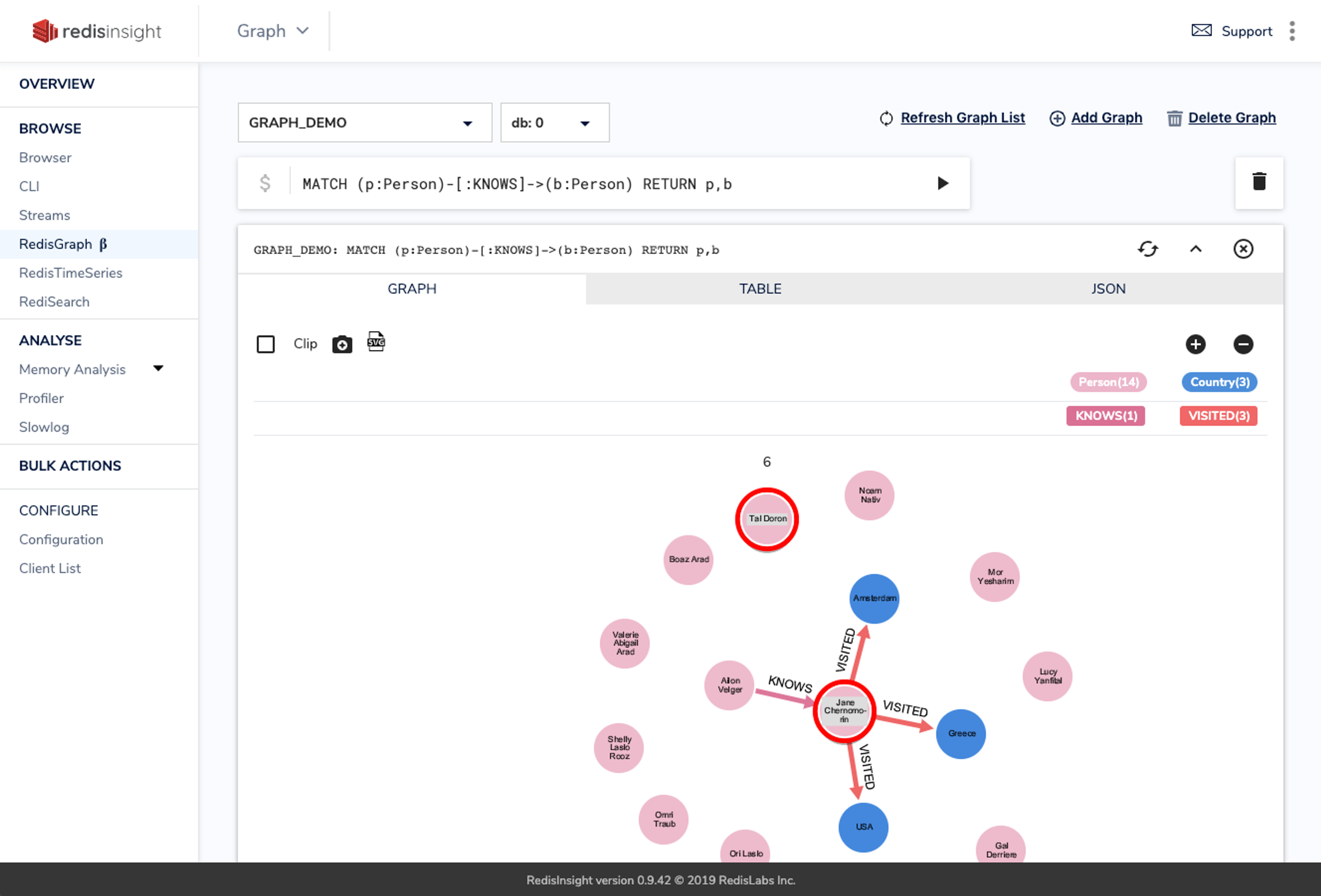The height and width of the screenshot is (896, 1321).
Task: Open CLI in the sidebar
Action: click(x=29, y=186)
